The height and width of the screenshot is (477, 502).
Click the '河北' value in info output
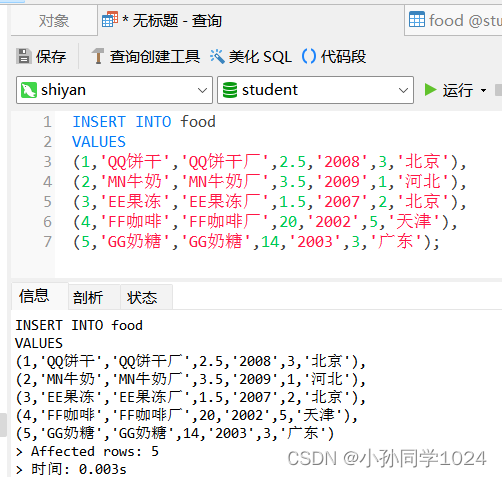(x=327, y=379)
